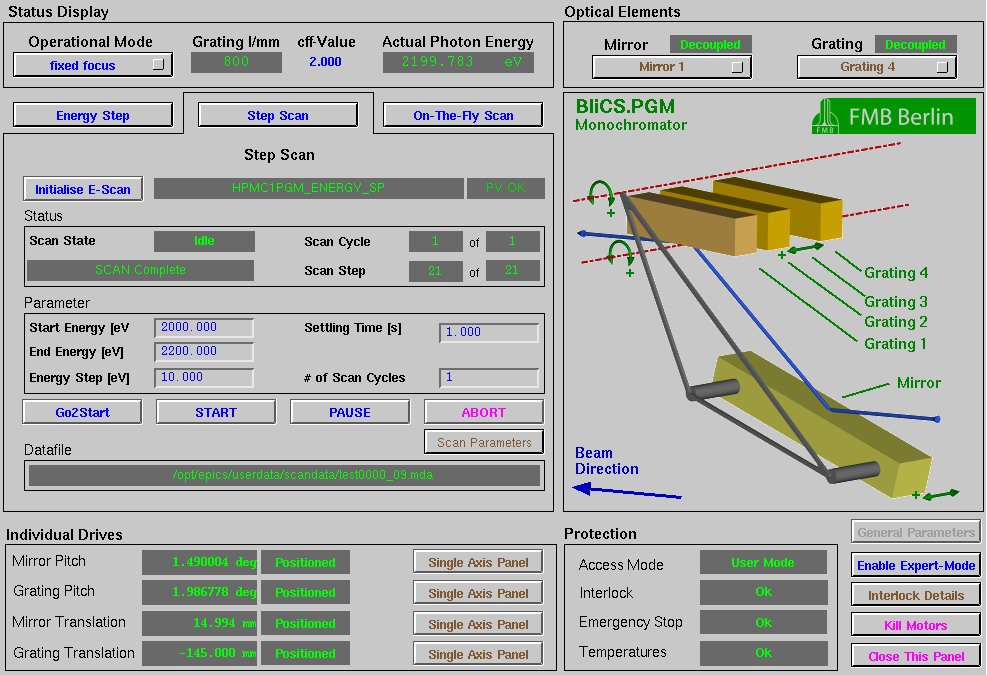The height and width of the screenshot is (675, 987).
Task: Click the Mirror Decoupled status indicator
Action: click(711, 45)
